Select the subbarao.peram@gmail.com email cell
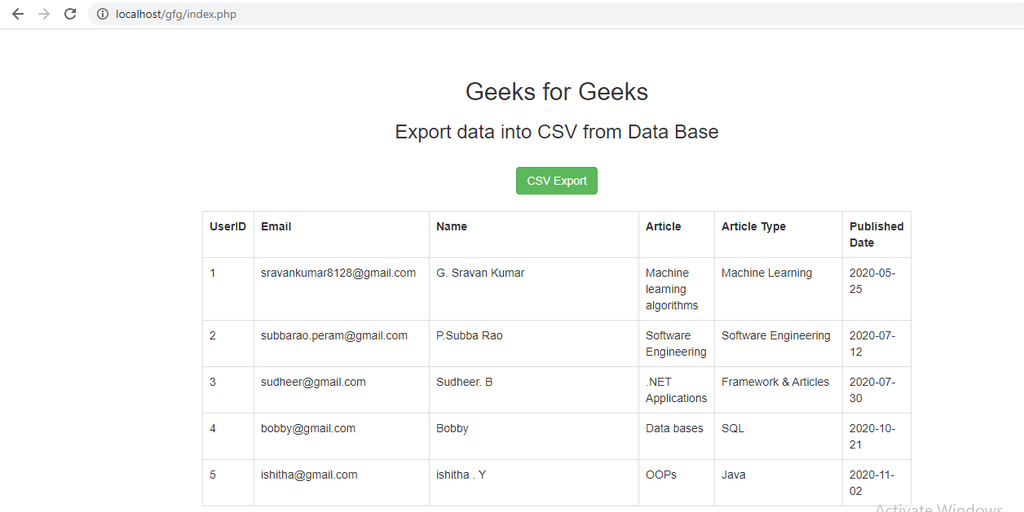1024x512 pixels. (334, 336)
